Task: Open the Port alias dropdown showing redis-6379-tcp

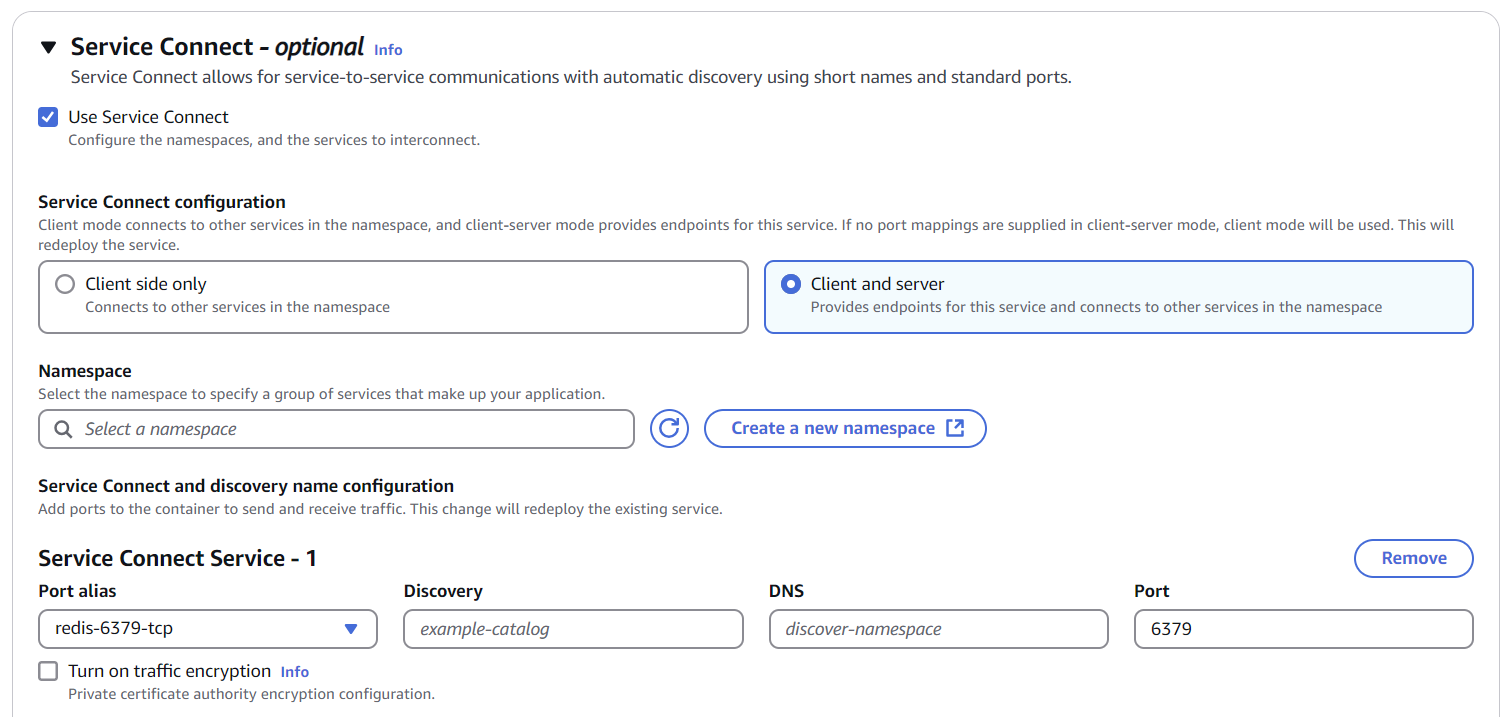Action: click(195, 629)
